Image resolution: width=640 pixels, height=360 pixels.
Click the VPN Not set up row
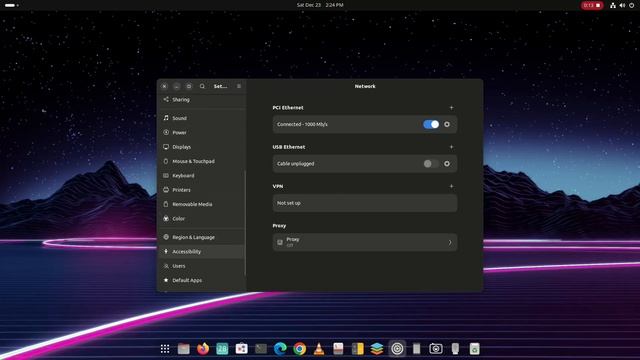365,203
